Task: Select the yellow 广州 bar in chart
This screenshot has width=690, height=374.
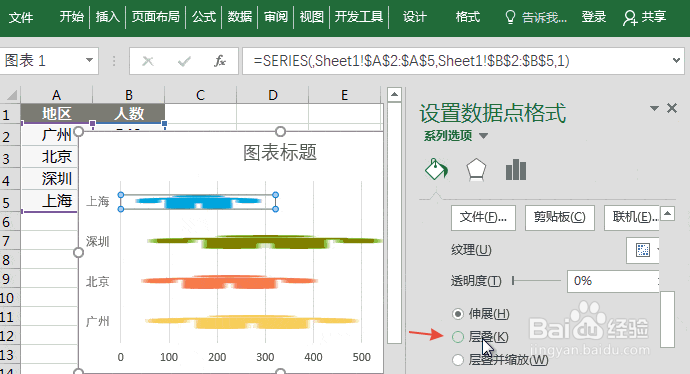Action: click(253, 321)
